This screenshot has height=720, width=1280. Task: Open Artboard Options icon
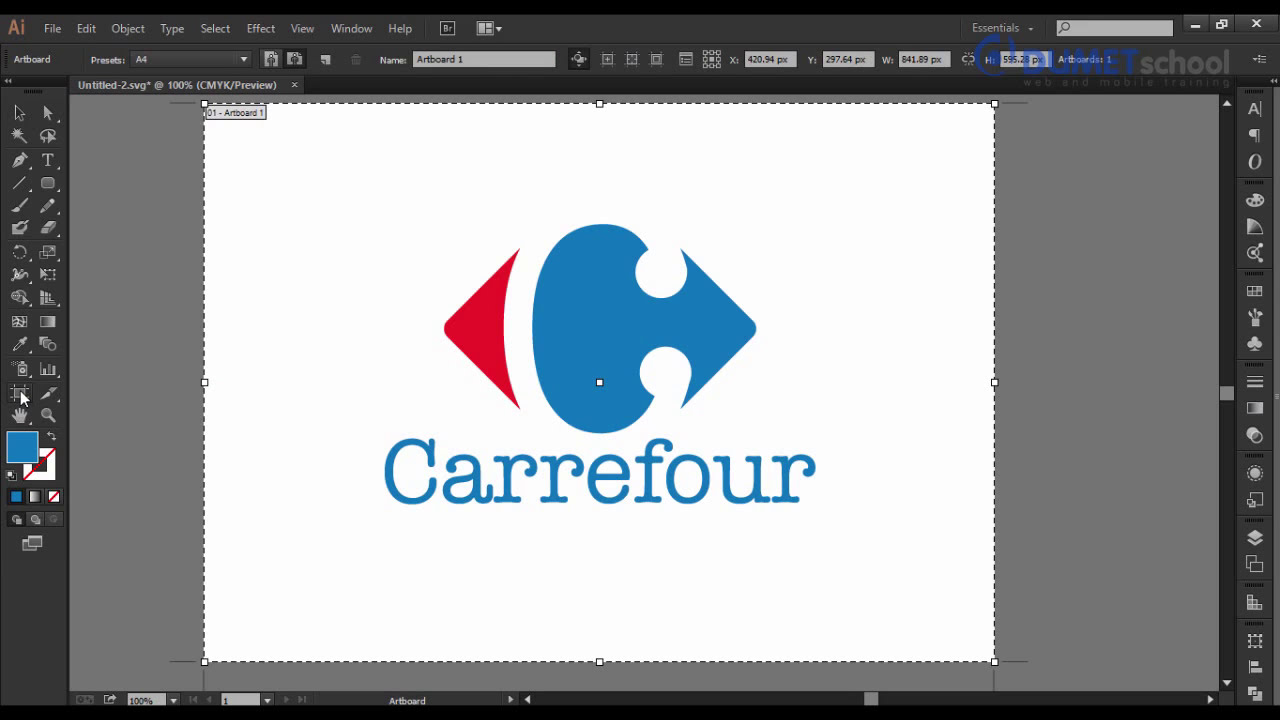[686, 60]
